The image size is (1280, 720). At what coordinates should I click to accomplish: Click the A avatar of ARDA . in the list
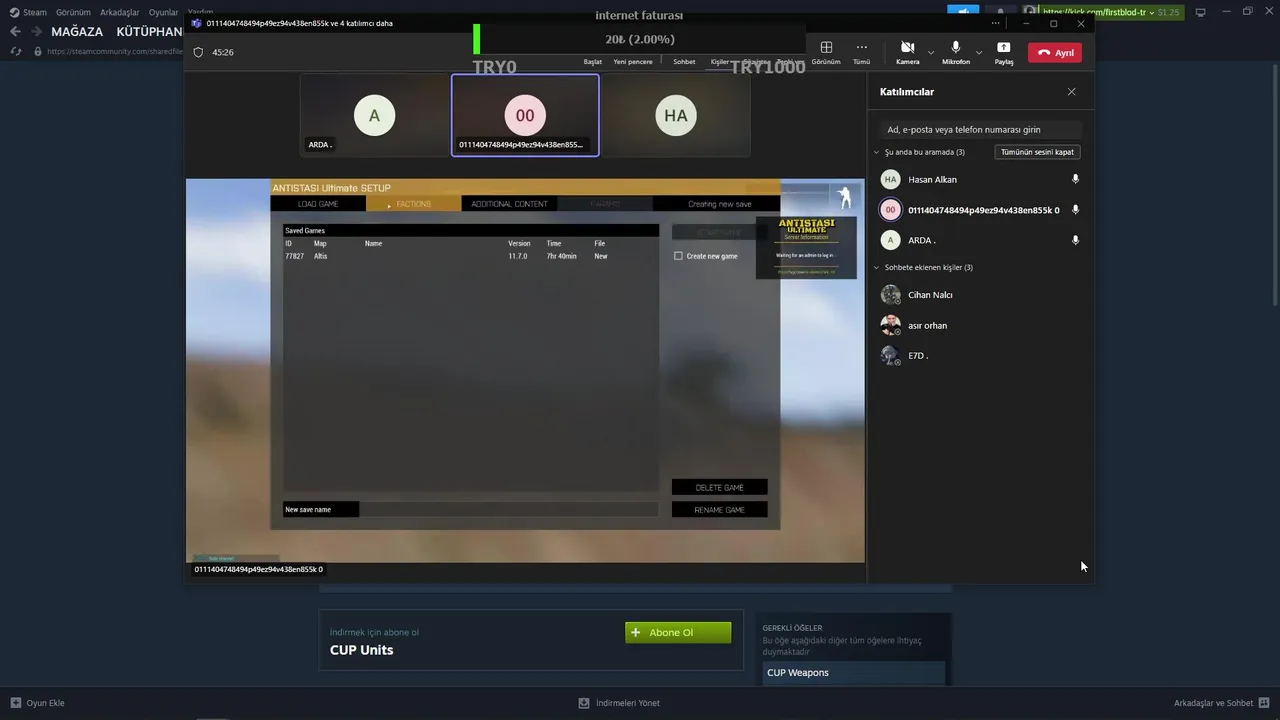[x=890, y=240]
